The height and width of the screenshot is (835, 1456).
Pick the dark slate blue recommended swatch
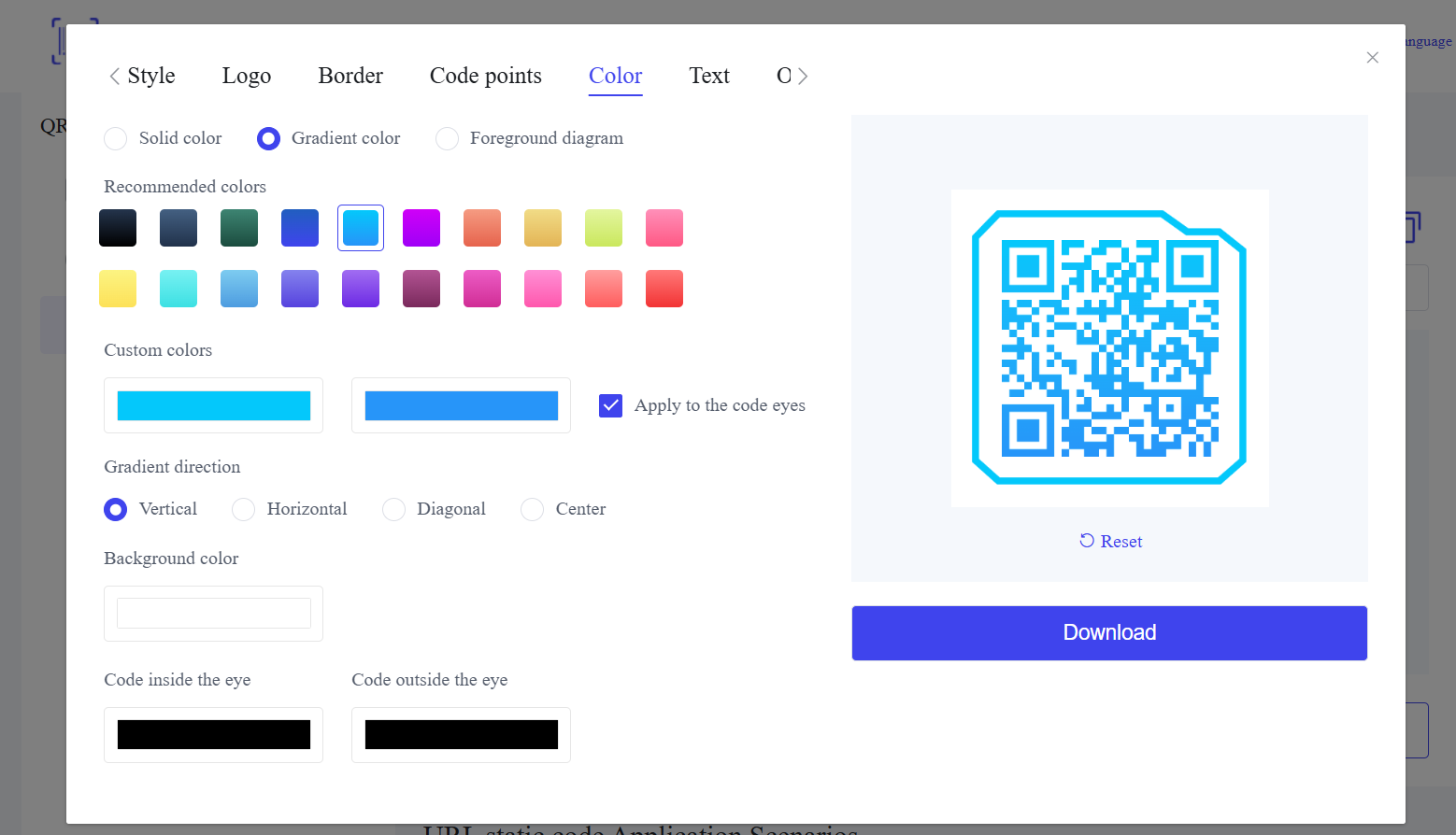tap(178, 228)
